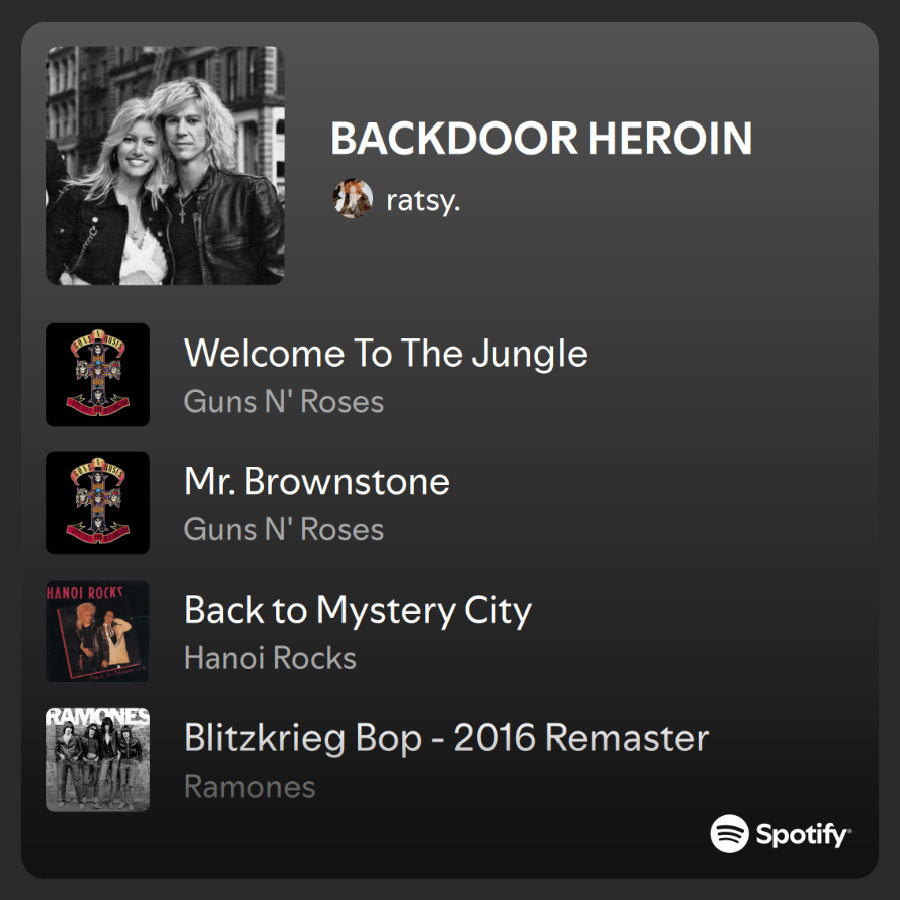Image resolution: width=900 pixels, height=900 pixels.
Task: Open the Hanoi Rocks artist name
Action: (270, 658)
